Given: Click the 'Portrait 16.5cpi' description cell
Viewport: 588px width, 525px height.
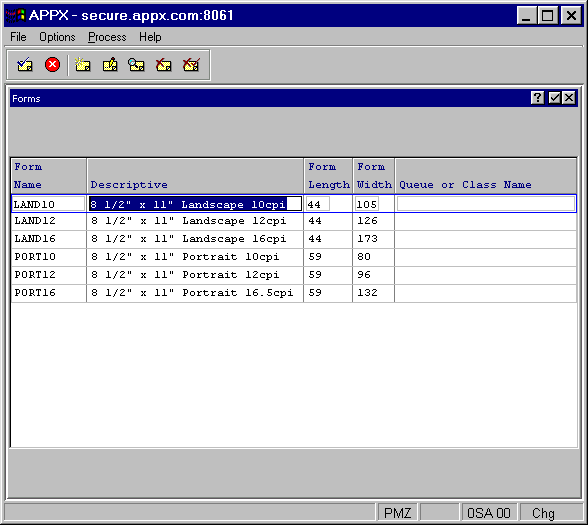Looking at the screenshot, I should pos(195,293).
